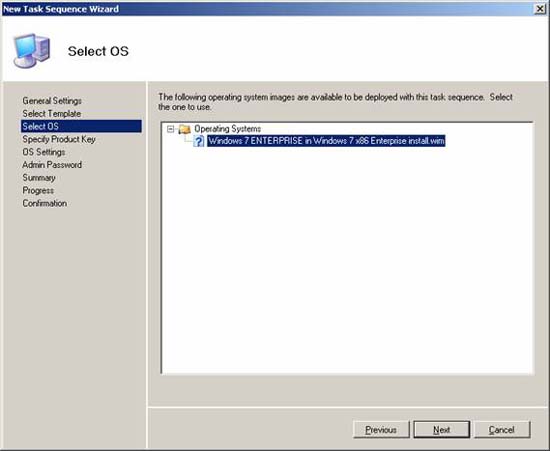Open the OS Settings step

pos(44,152)
